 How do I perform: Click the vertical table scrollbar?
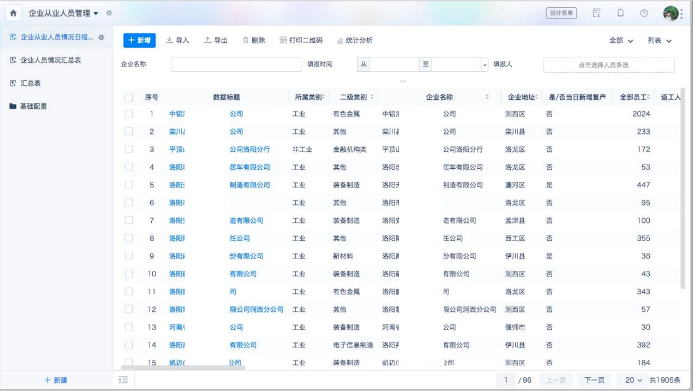pyautogui.click(x=682, y=188)
